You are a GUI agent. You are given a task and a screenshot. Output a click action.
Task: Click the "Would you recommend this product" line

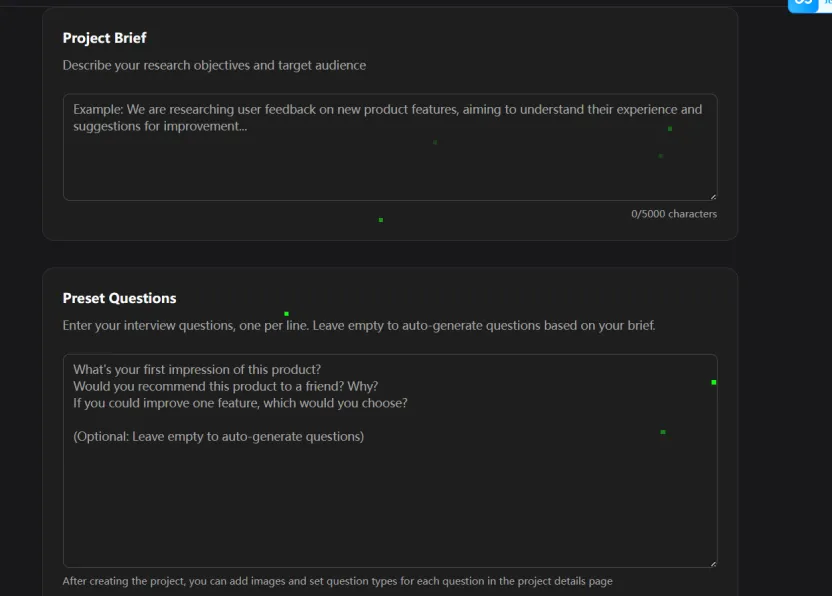pos(225,386)
